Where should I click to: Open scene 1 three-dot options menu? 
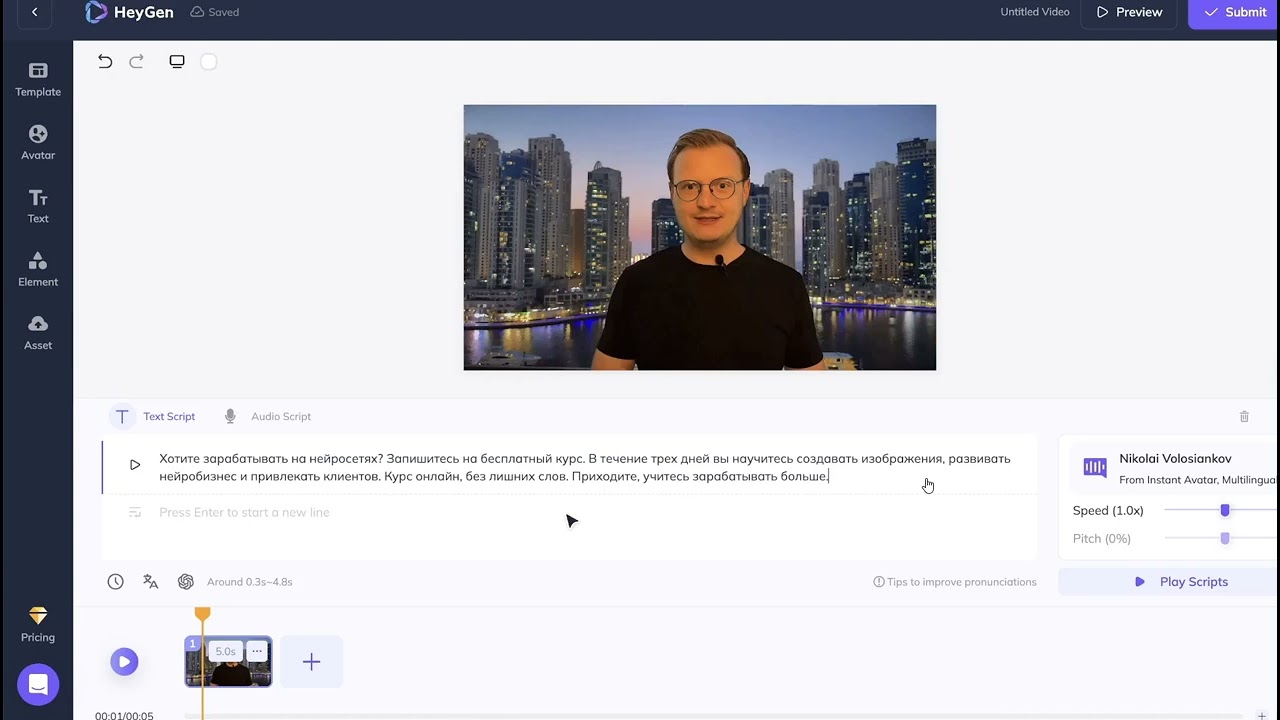tap(257, 651)
